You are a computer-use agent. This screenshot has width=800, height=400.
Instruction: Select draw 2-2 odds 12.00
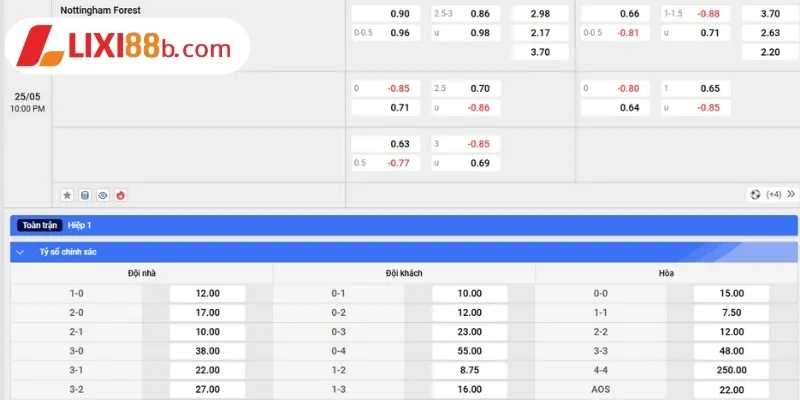pos(731,332)
